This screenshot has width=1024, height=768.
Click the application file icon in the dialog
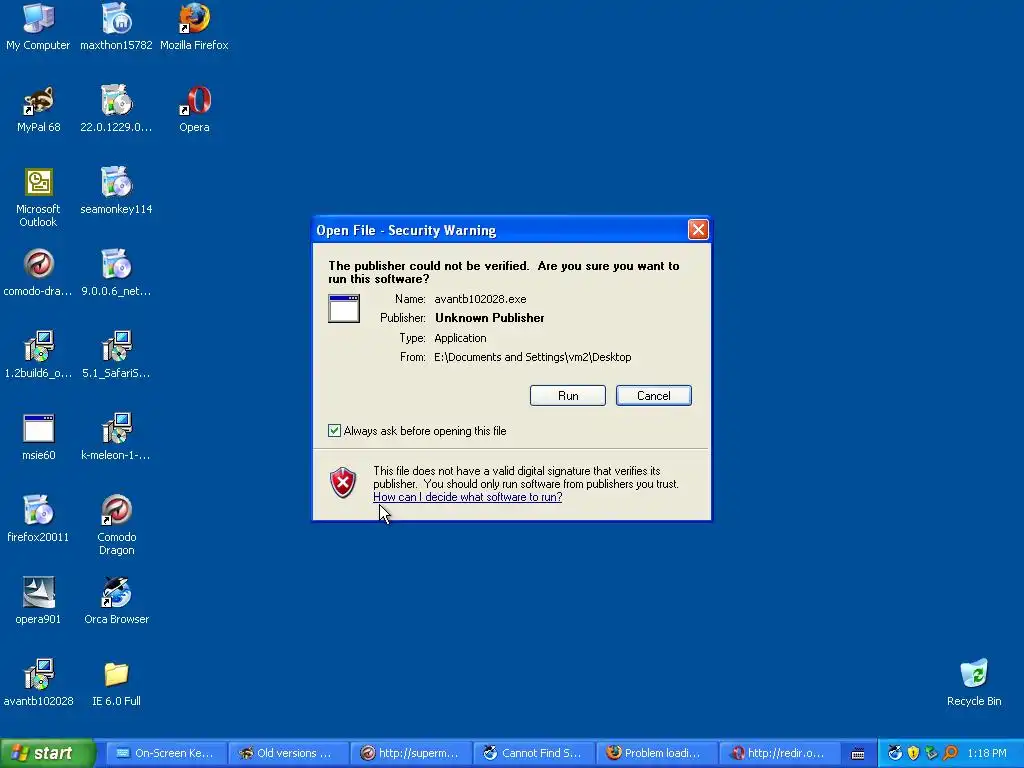pos(344,308)
